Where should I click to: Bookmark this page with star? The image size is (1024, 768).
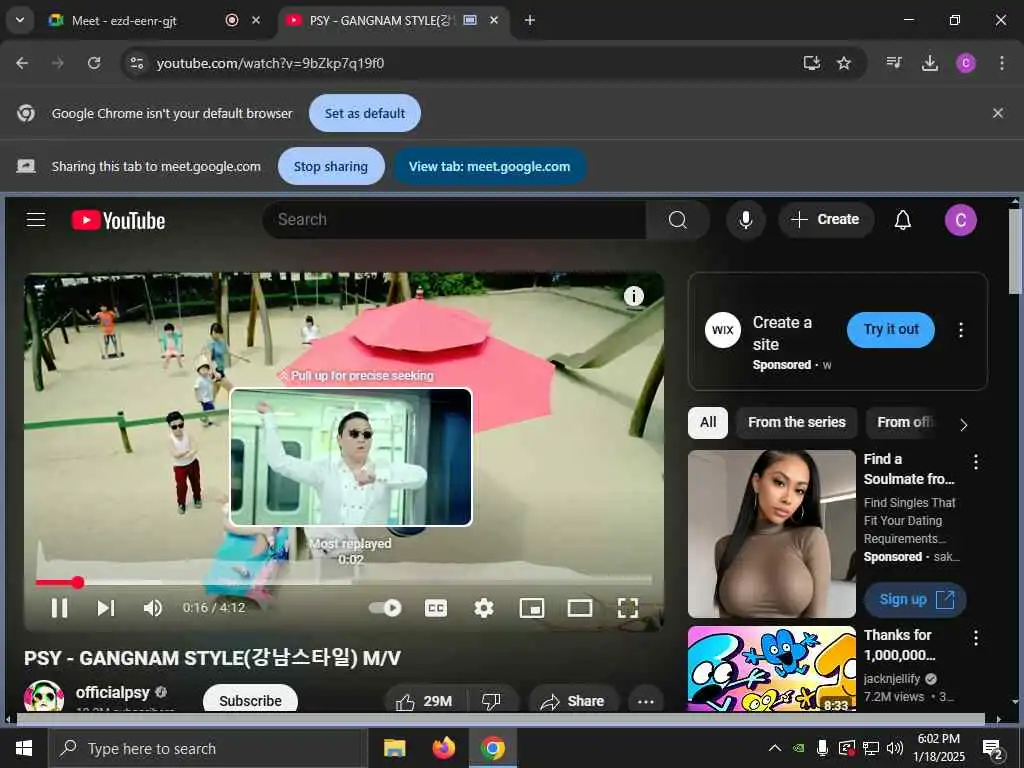pyautogui.click(x=844, y=63)
